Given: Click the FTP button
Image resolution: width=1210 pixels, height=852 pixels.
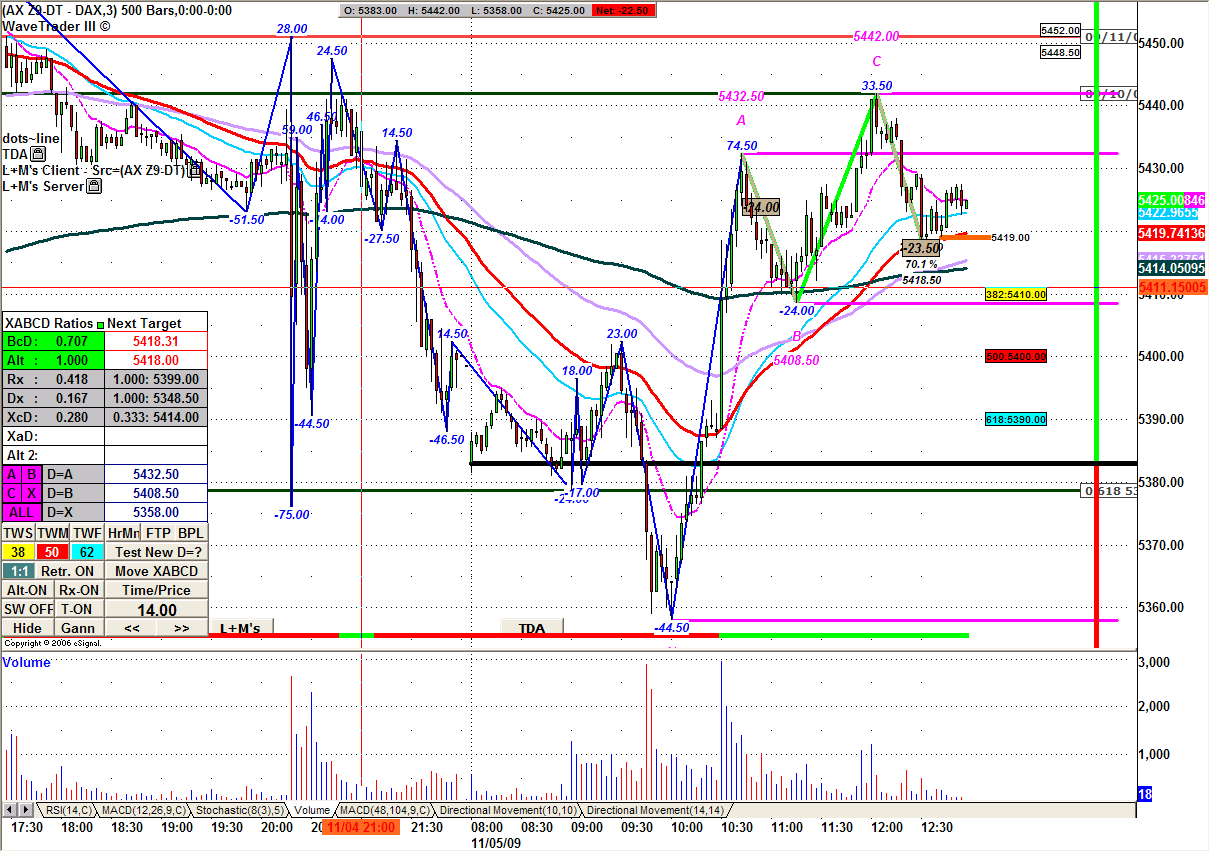Looking at the screenshot, I should point(158,534).
